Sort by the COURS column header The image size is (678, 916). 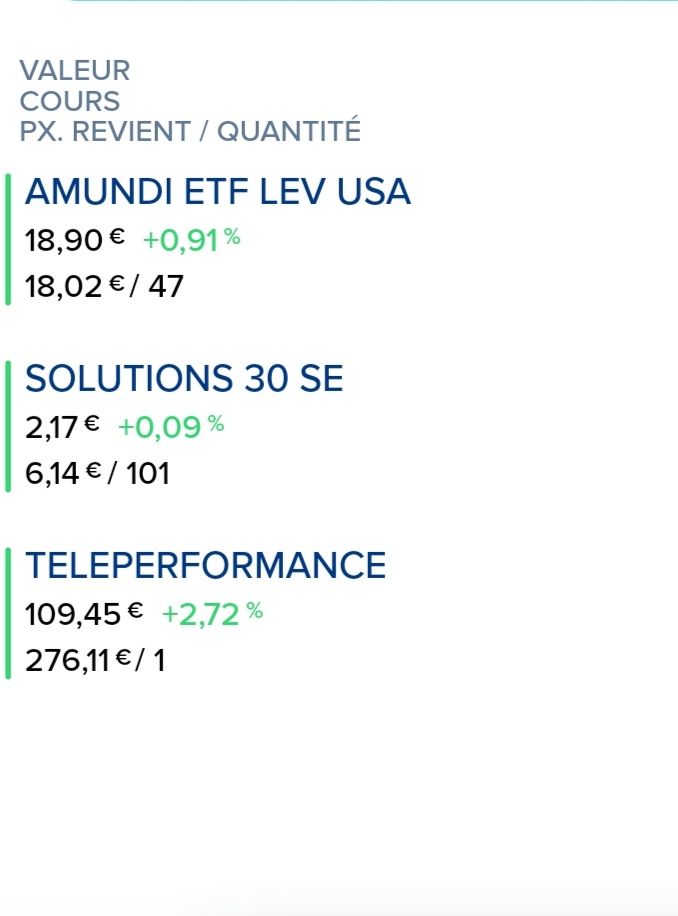[69, 101]
